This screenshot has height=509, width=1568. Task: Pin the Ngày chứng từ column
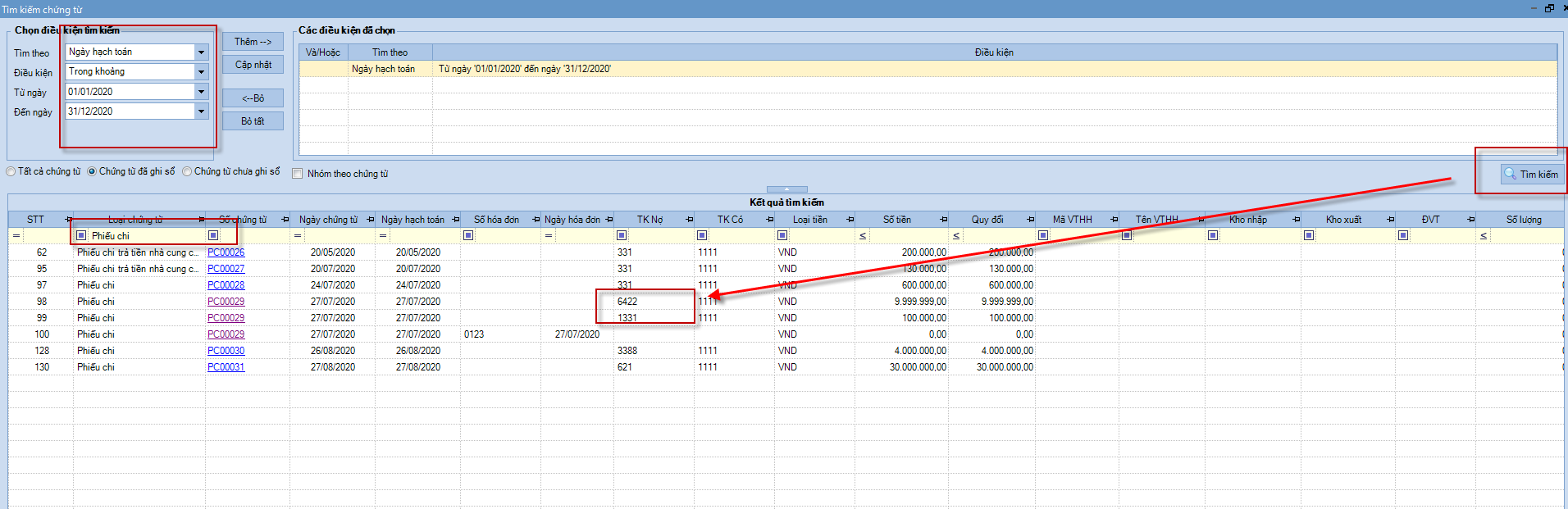371,220
